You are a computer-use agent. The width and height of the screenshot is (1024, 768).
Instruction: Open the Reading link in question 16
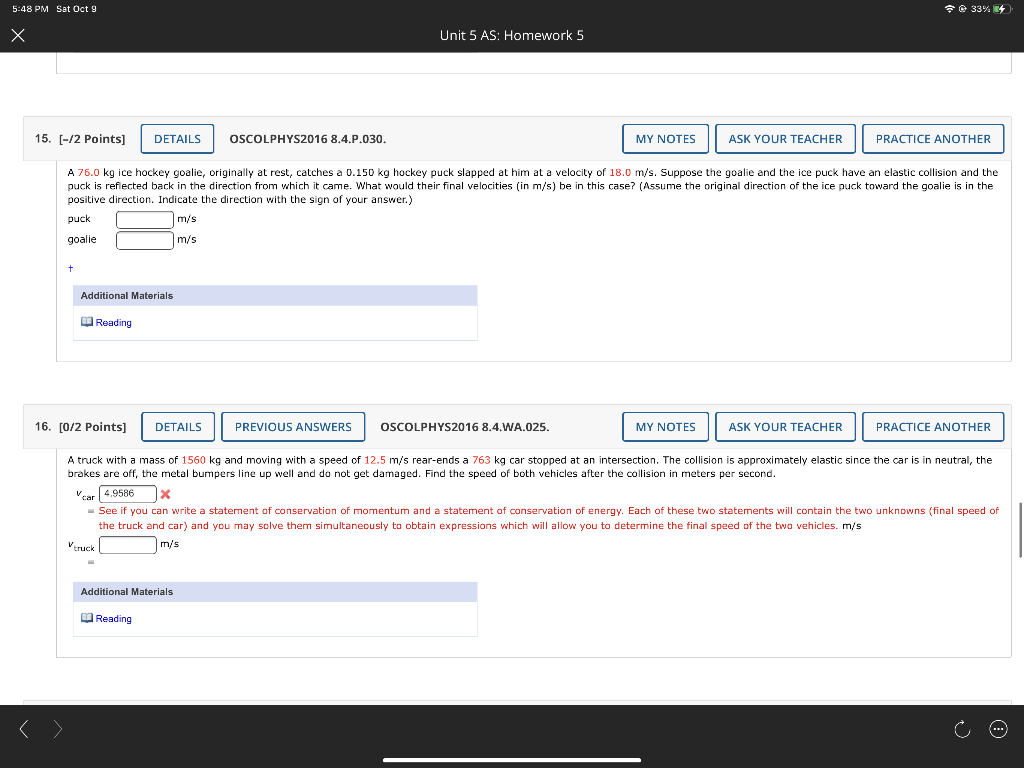pos(114,618)
